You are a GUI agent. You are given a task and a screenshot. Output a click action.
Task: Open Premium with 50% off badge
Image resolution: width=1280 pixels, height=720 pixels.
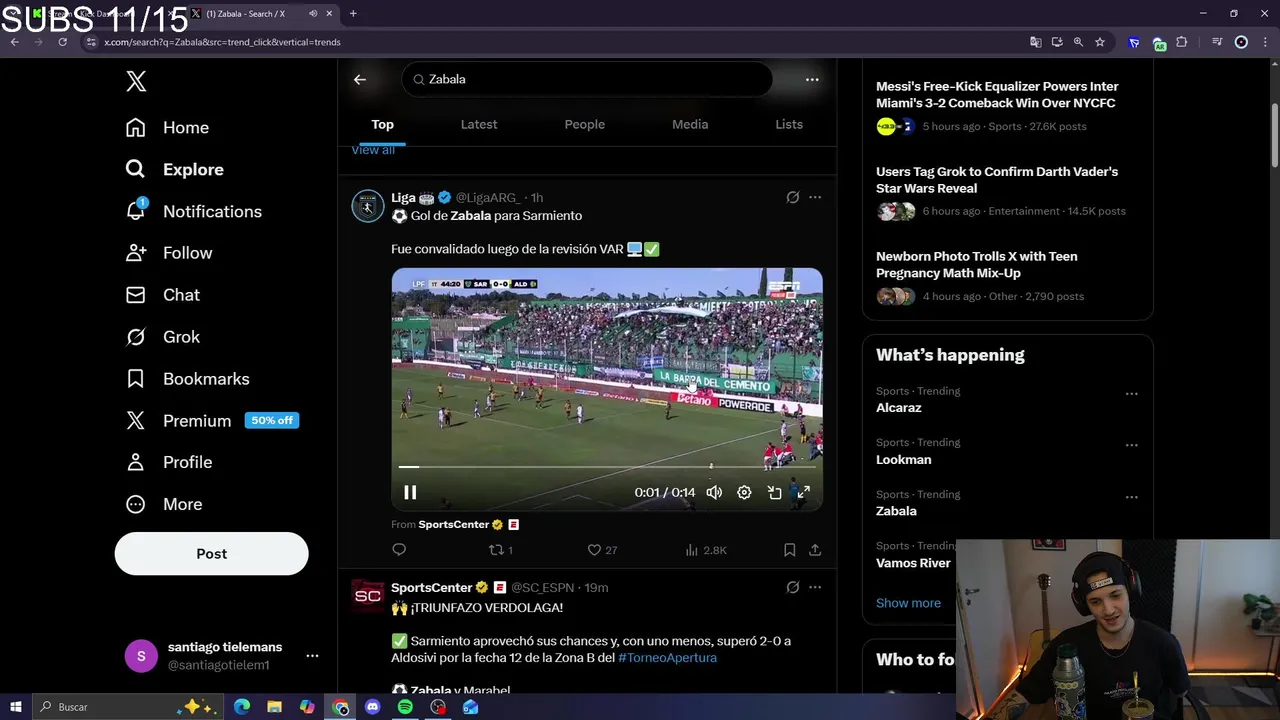click(212, 421)
